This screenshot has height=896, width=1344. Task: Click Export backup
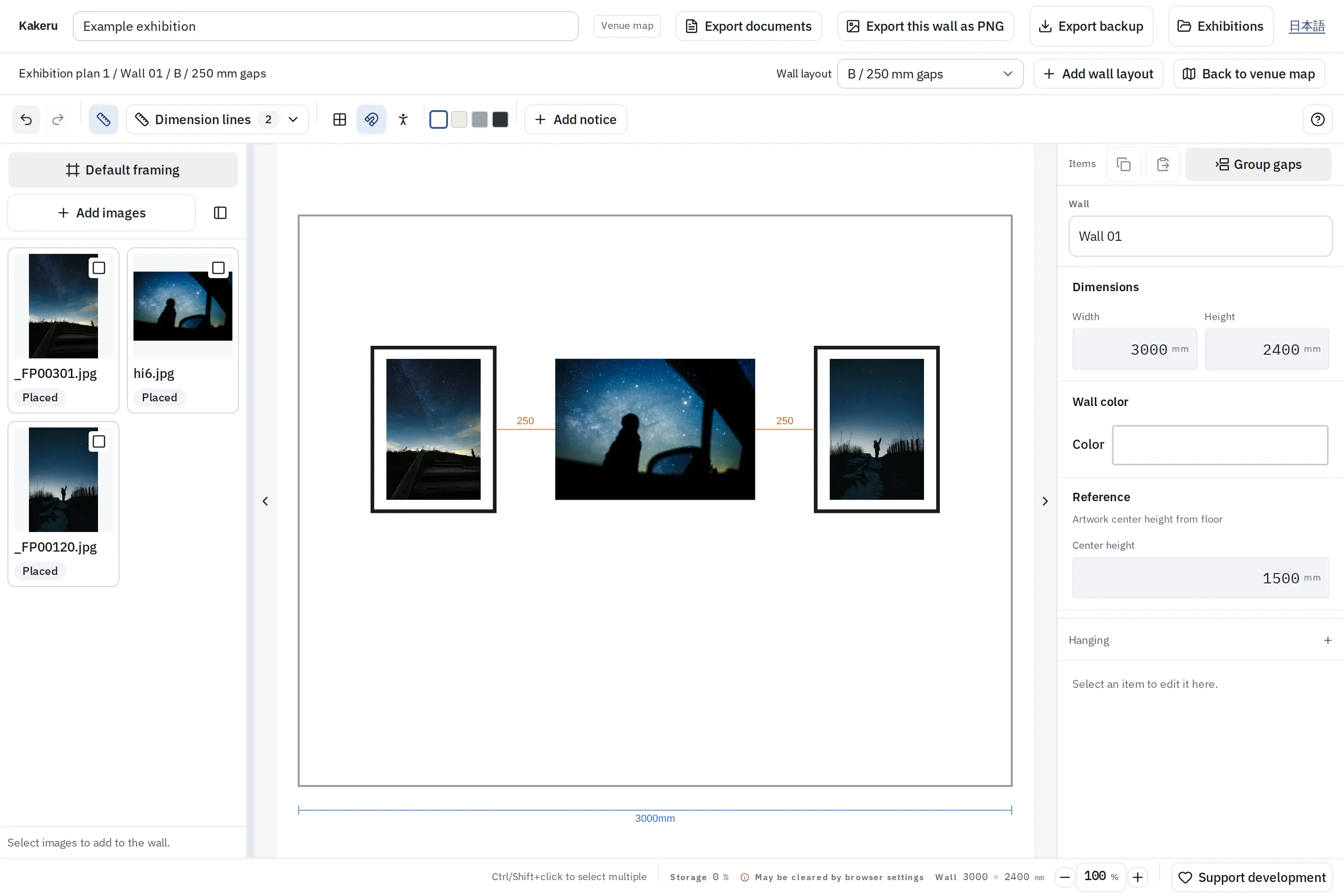(x=1091, y=26)
